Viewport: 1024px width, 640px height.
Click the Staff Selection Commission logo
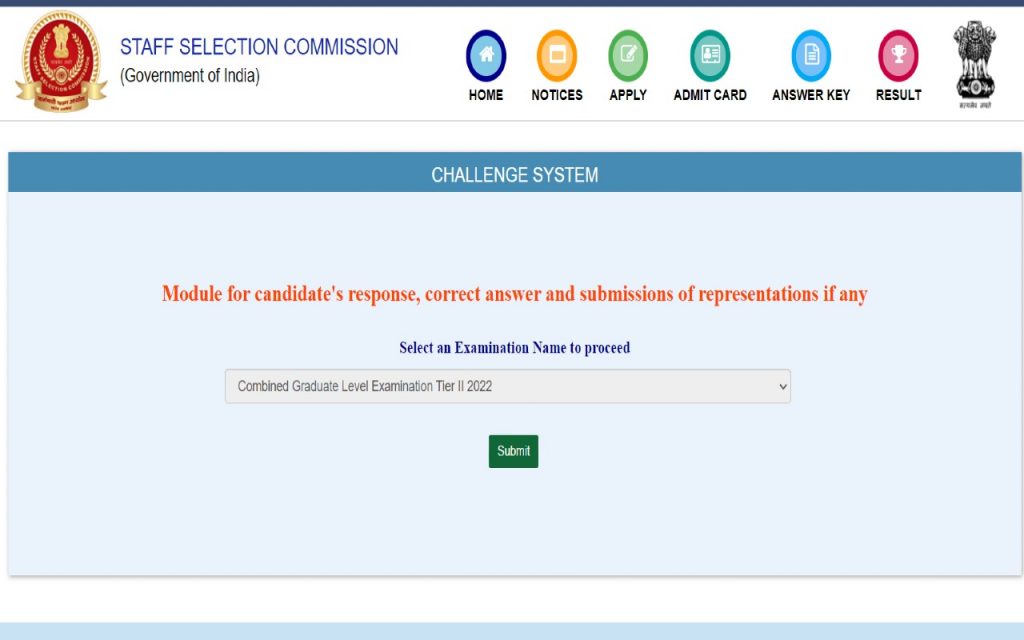coord(60,62)
